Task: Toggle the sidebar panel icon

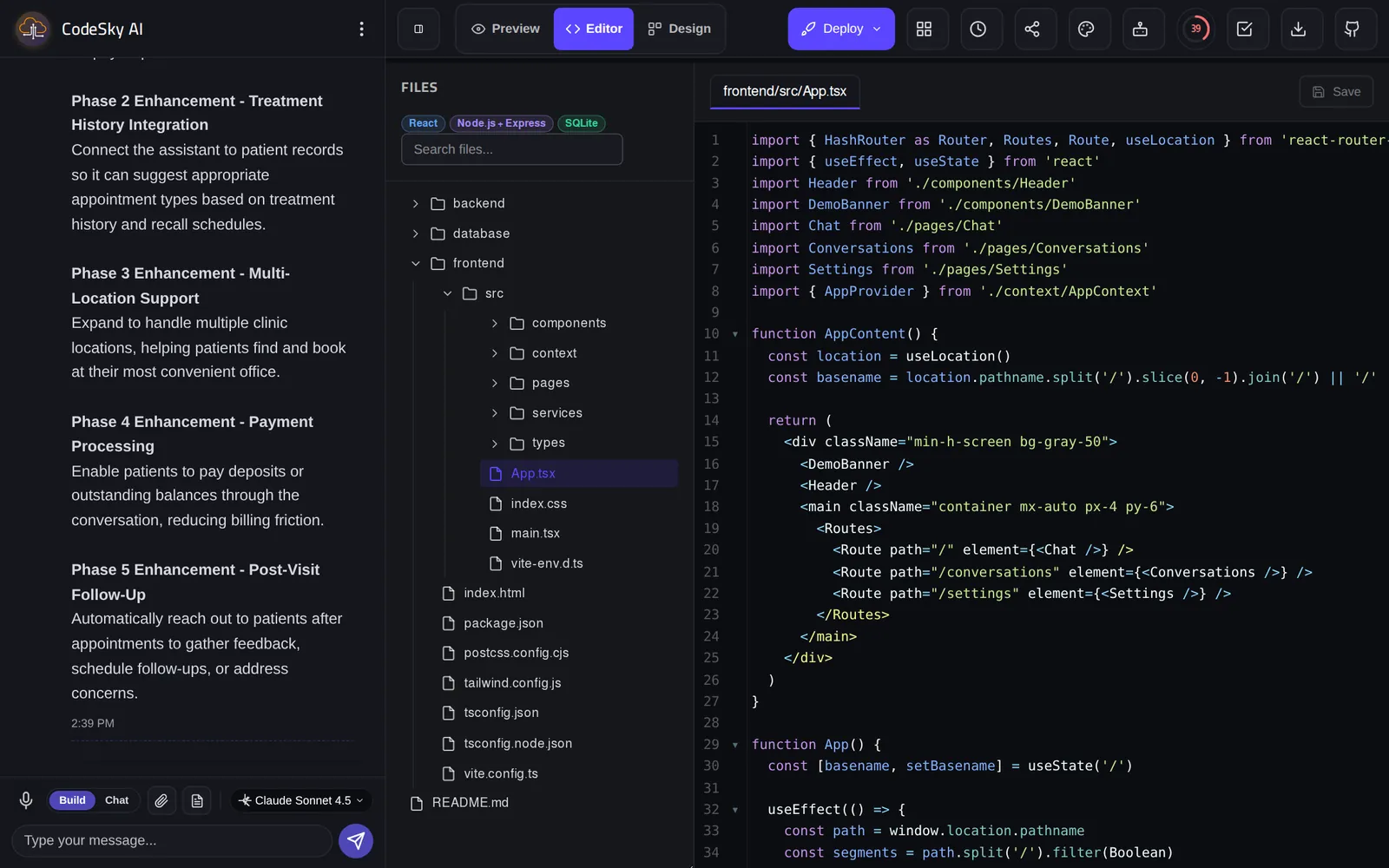Action: click(x=418, y=29)
